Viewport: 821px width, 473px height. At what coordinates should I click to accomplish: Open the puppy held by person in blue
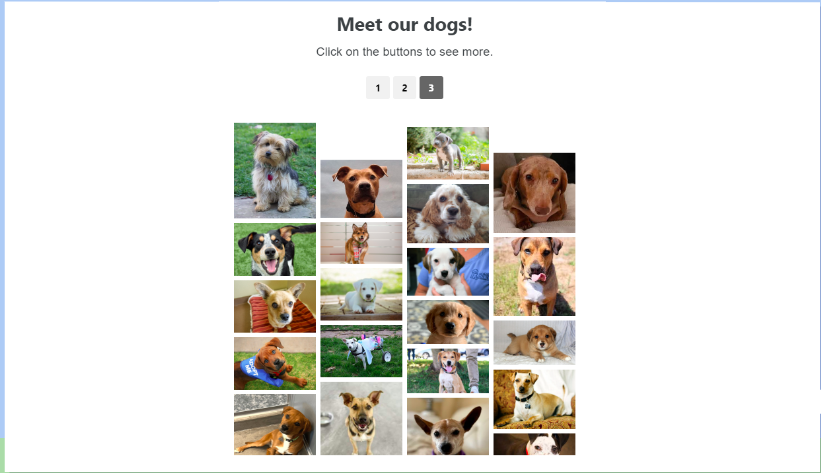pyautogui.click(x=448, y=272)
